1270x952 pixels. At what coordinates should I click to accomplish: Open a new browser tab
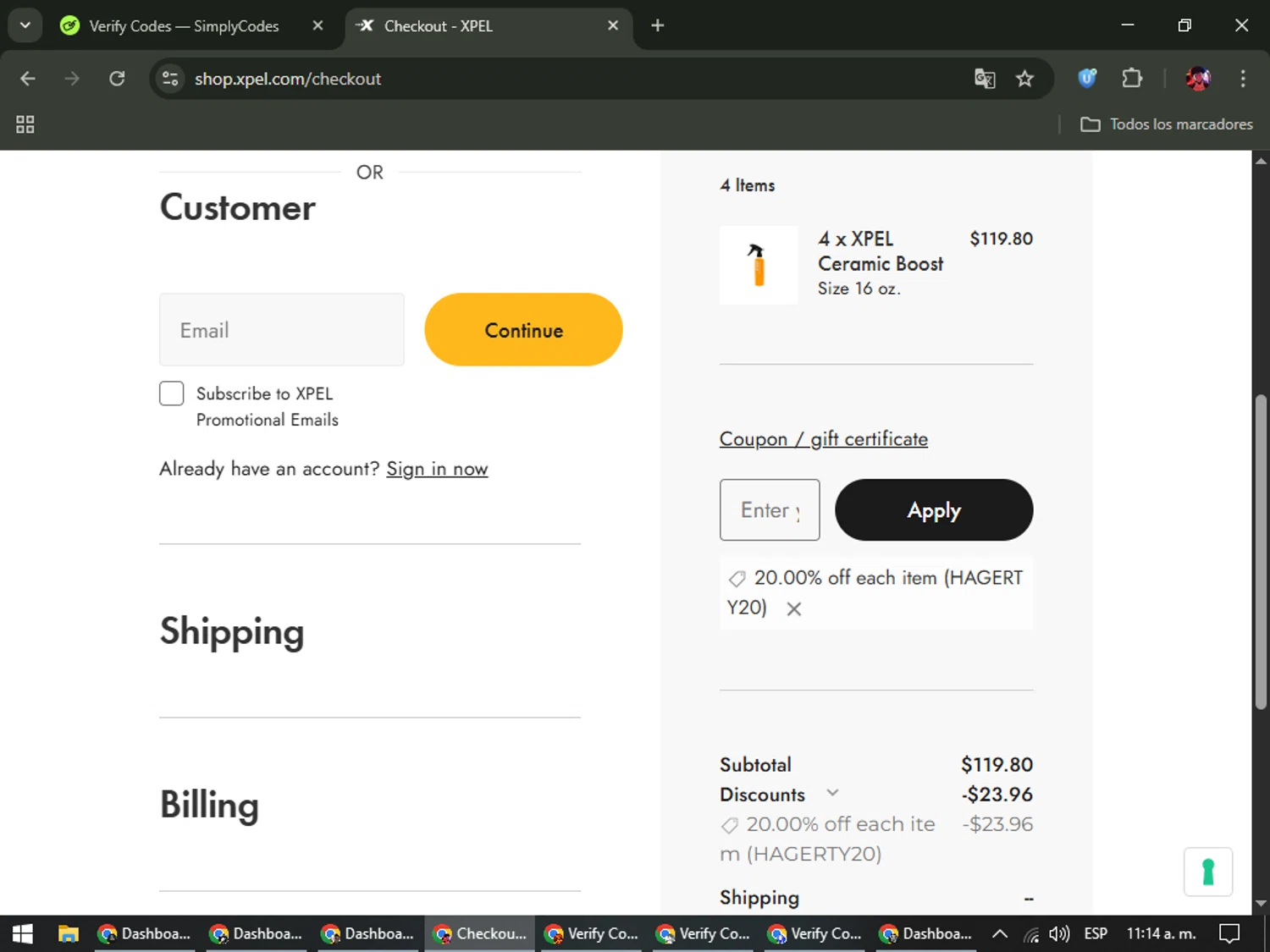[657, 25]
